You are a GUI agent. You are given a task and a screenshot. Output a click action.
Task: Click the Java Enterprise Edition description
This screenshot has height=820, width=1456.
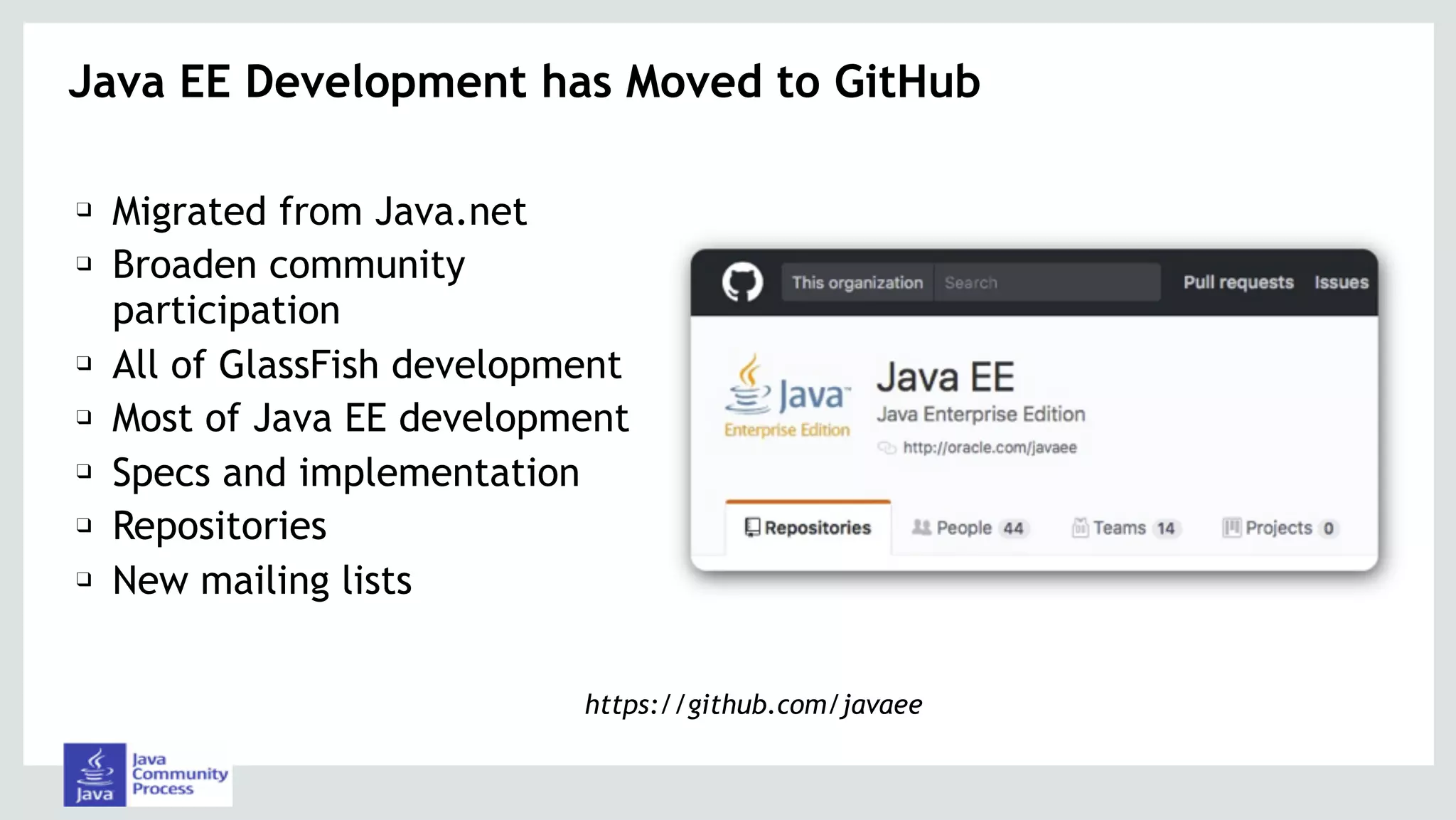coord(981,414)
